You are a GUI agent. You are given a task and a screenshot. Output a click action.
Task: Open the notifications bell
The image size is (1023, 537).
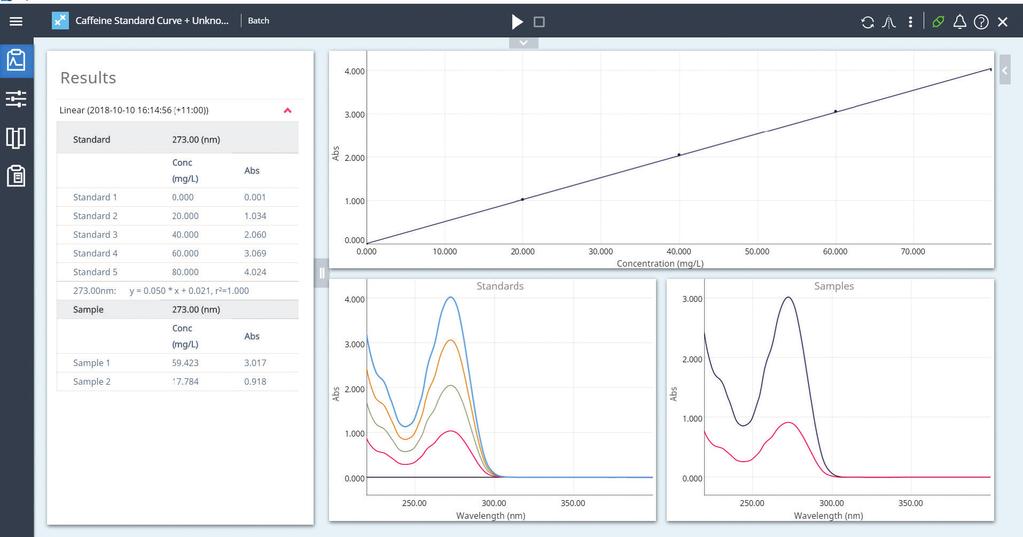[960, 22]
